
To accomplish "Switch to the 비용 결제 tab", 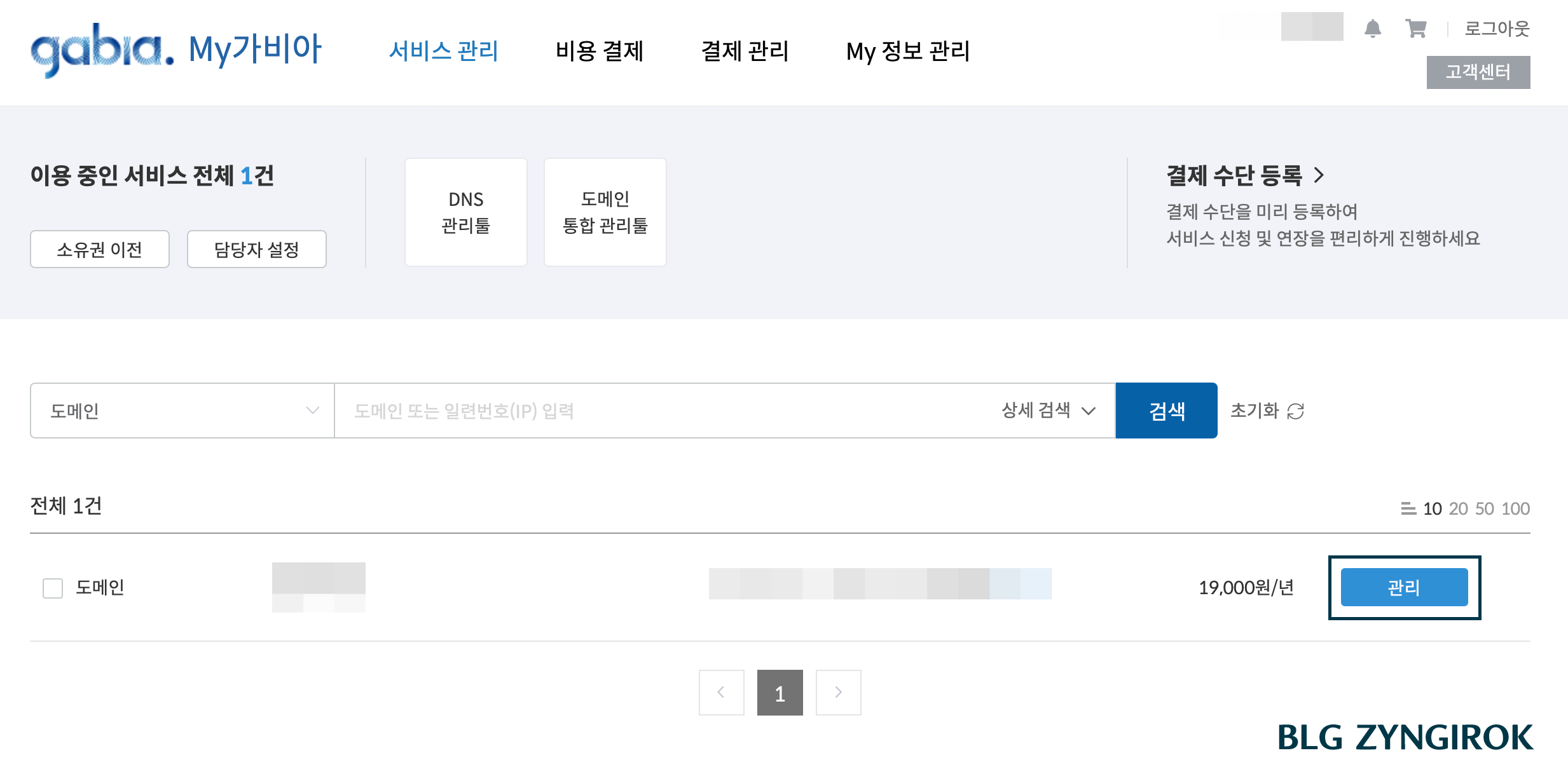I will [x=600, y=51].
